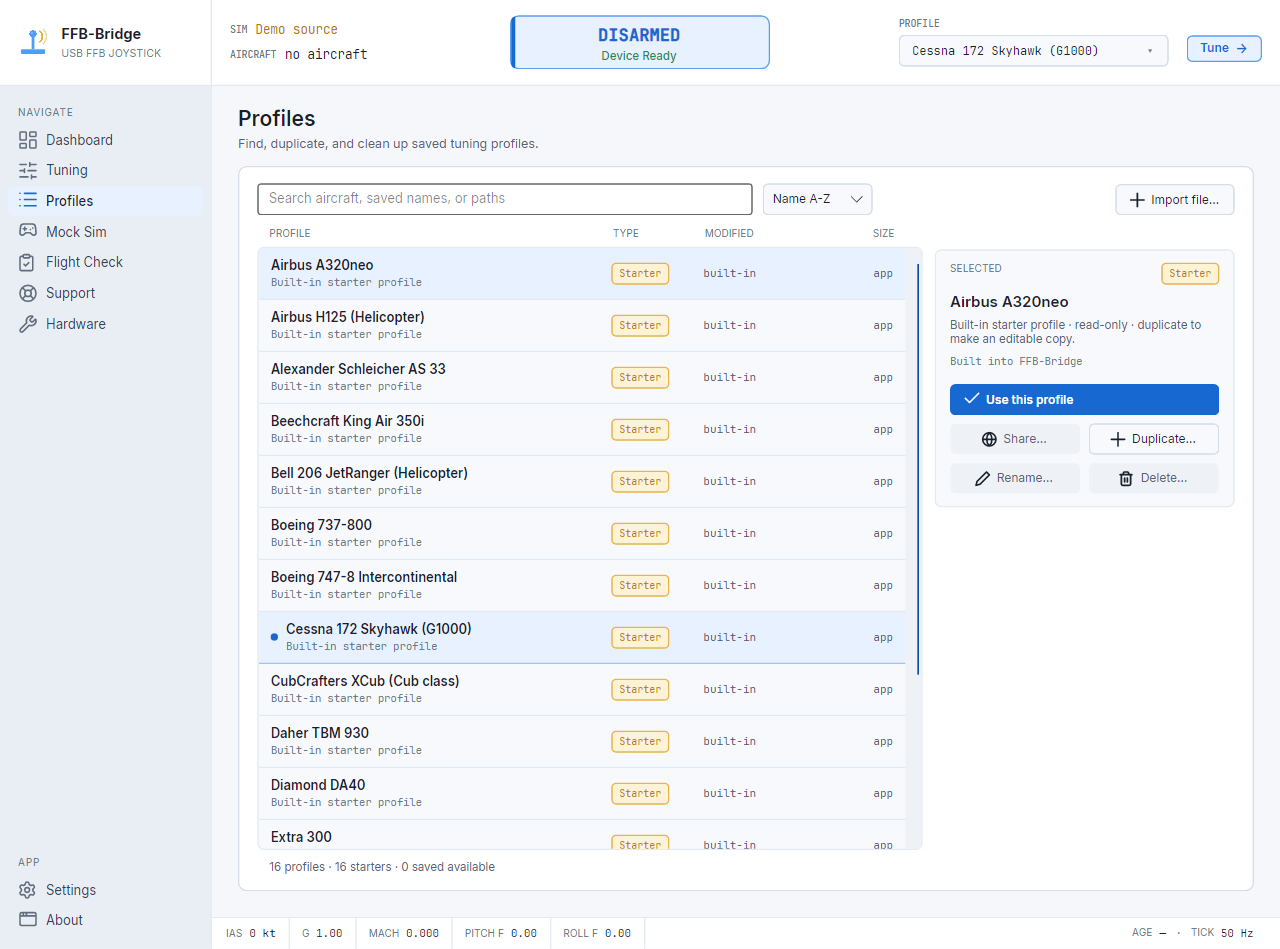This screenshot has height=949, width=1280.
Task: Click Duplicate to copy the profile
Action: [x=1154, y=439]
